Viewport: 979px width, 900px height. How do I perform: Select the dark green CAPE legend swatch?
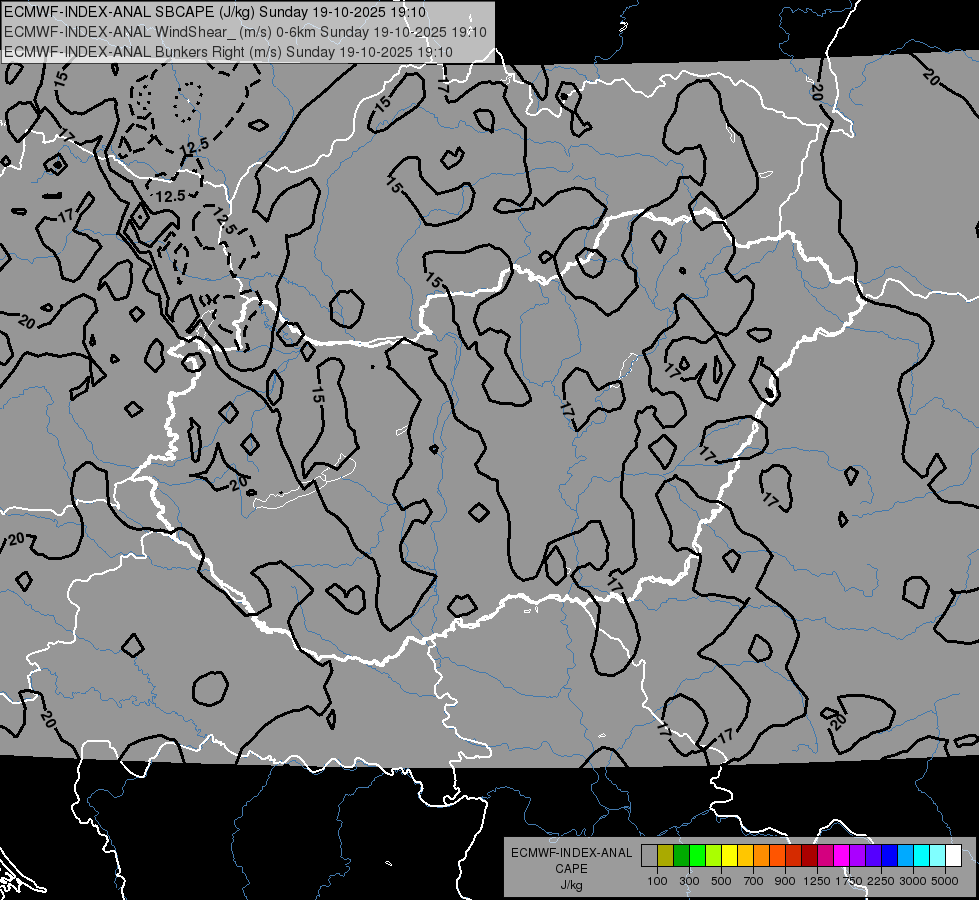coord(681,856)
